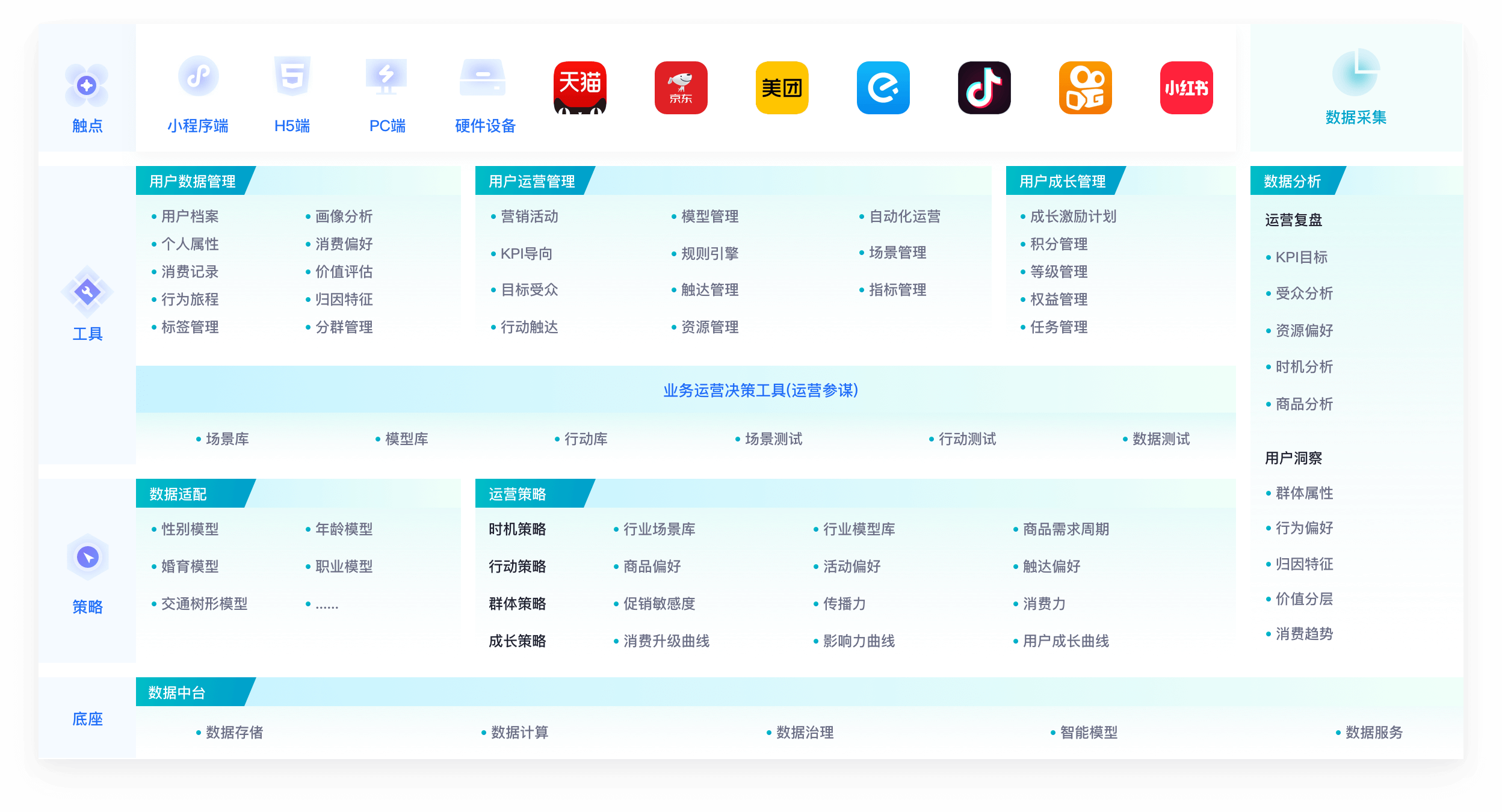This screenshot has height=812, width=1502.
Task: Click the 小程序端 mini-program icon
Action: (198, 76)
